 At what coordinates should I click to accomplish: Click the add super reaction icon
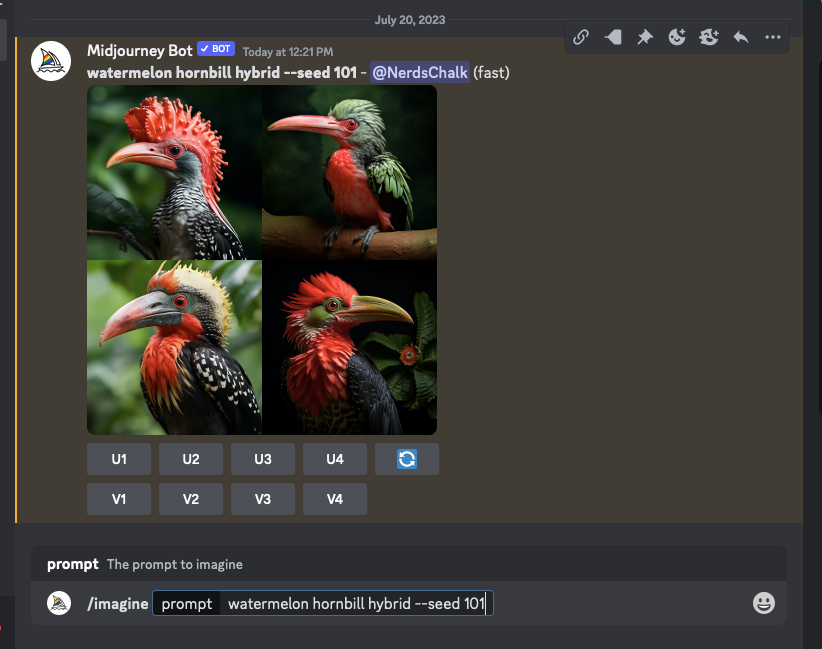coord(709,37)
